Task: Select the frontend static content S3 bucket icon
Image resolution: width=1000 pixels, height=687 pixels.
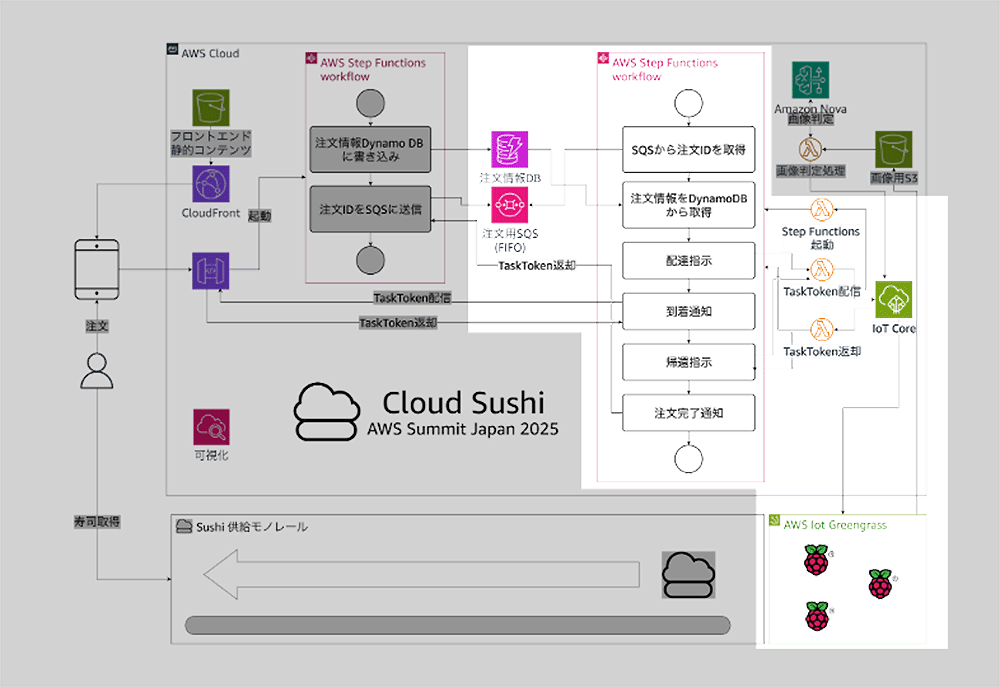Action: coord(211,109)
